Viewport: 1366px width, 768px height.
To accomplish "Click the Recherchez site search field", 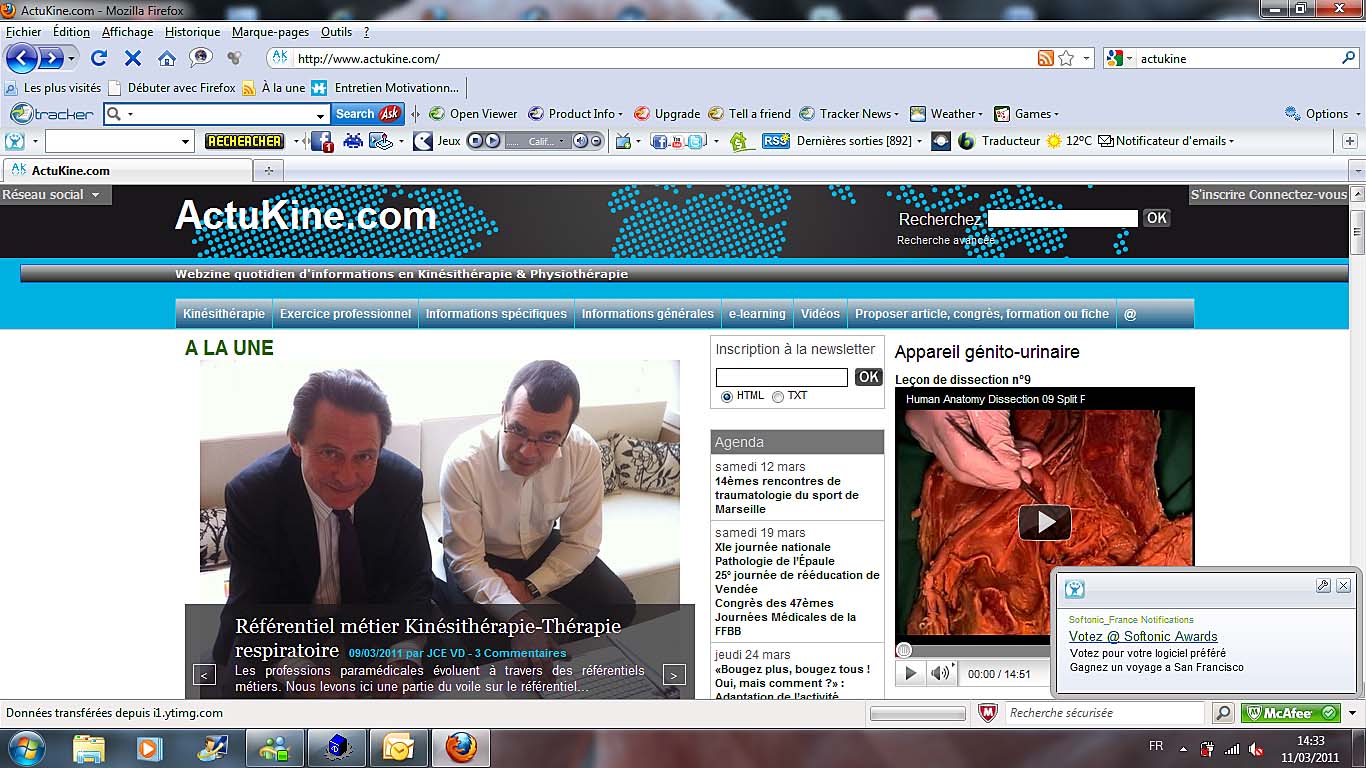I will click(1062, 218).
